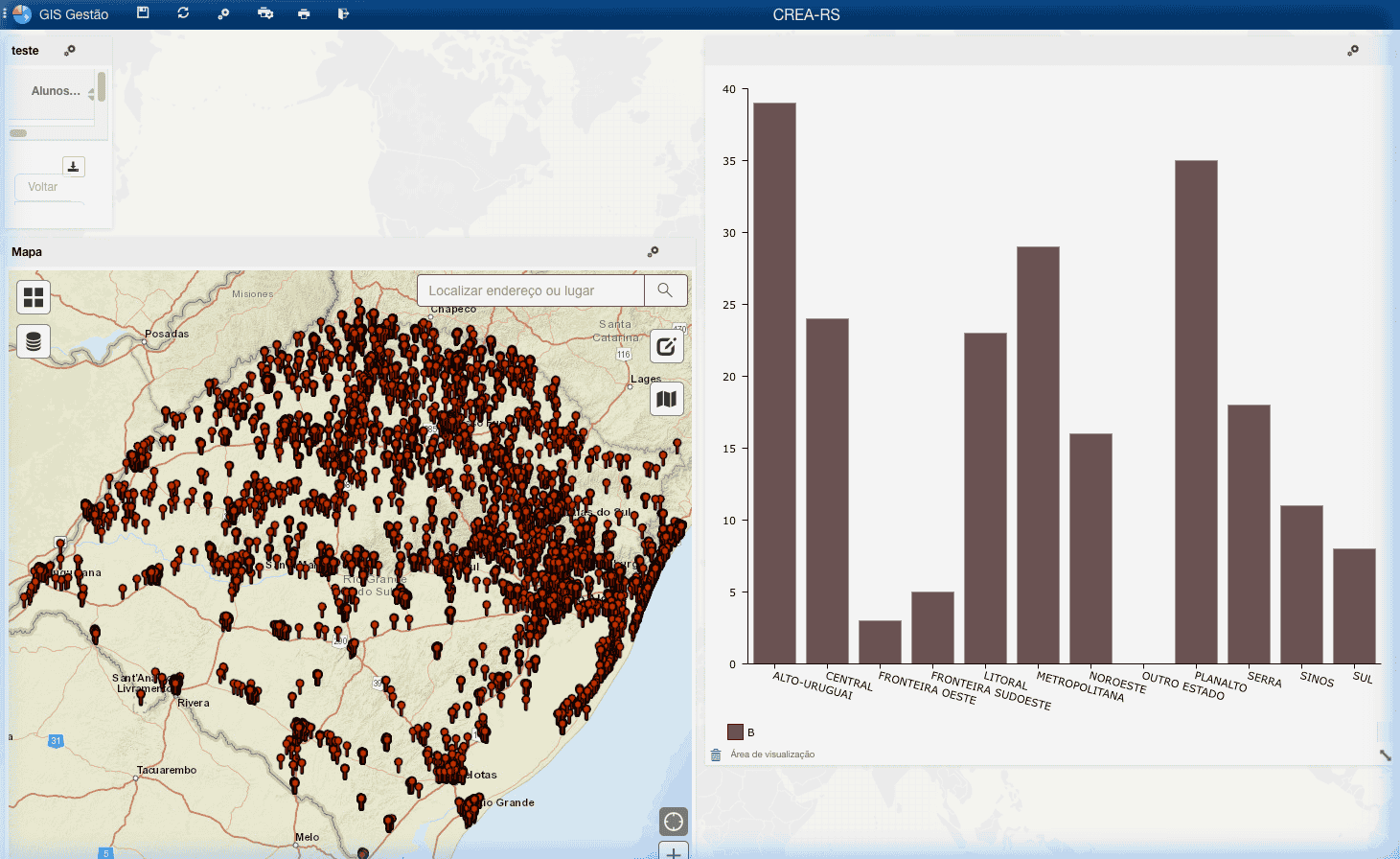Toggle the geolocation button on the map
The image size is (1400, 859).
(673, 821)
